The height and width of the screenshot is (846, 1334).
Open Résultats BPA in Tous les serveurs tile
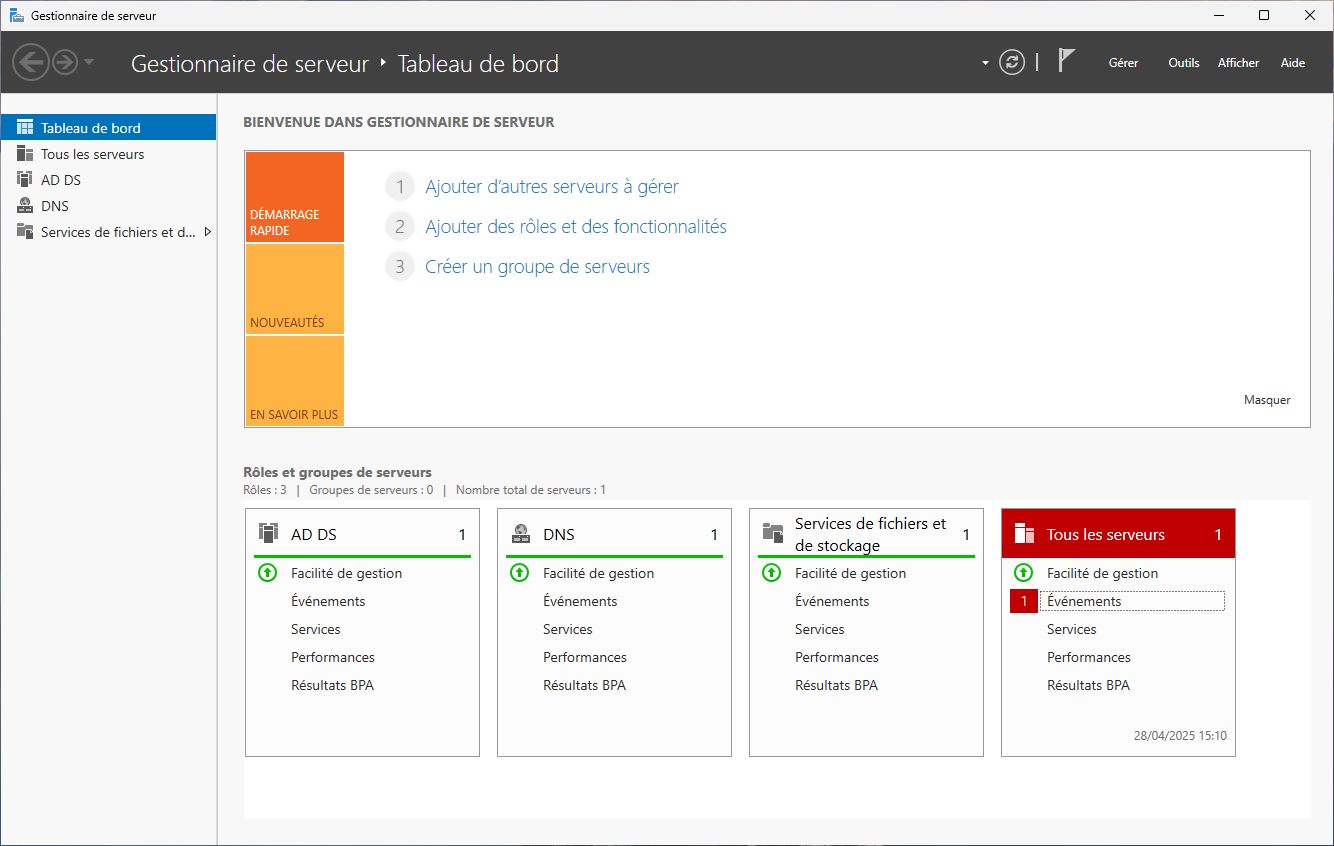tap(1088, 685)
